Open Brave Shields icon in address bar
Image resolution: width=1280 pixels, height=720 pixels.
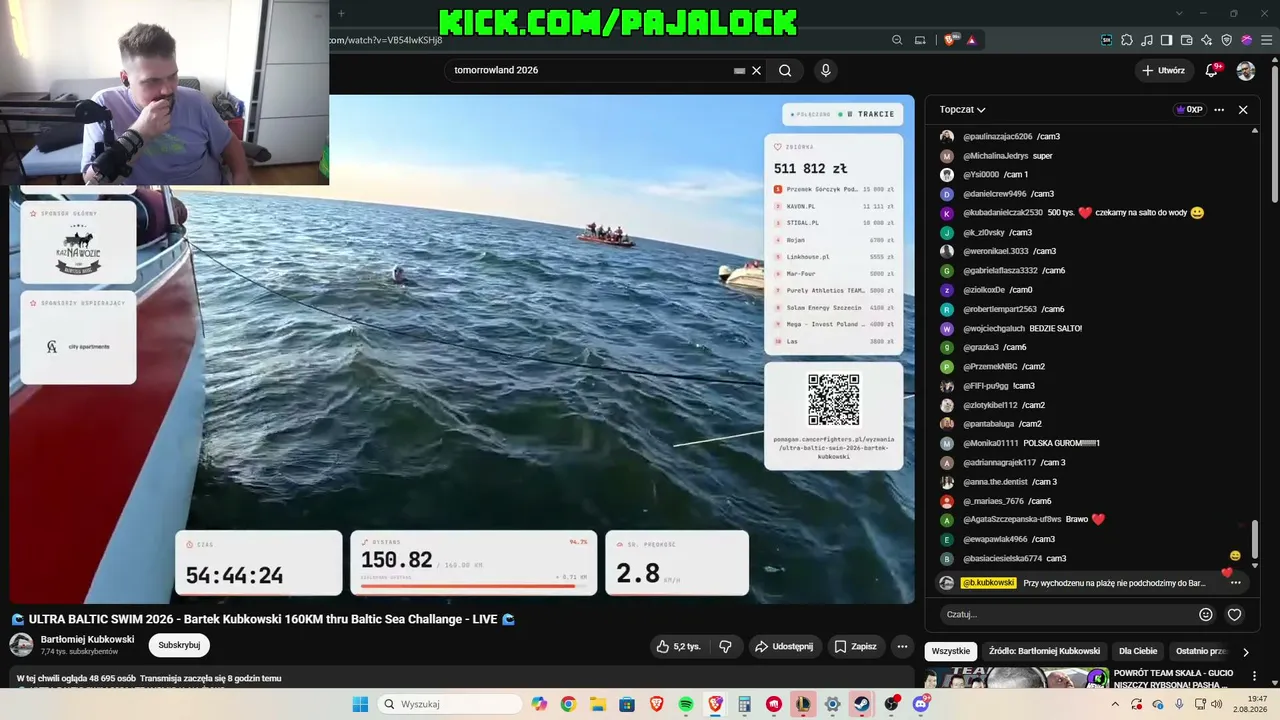click(x=950, y=40)
